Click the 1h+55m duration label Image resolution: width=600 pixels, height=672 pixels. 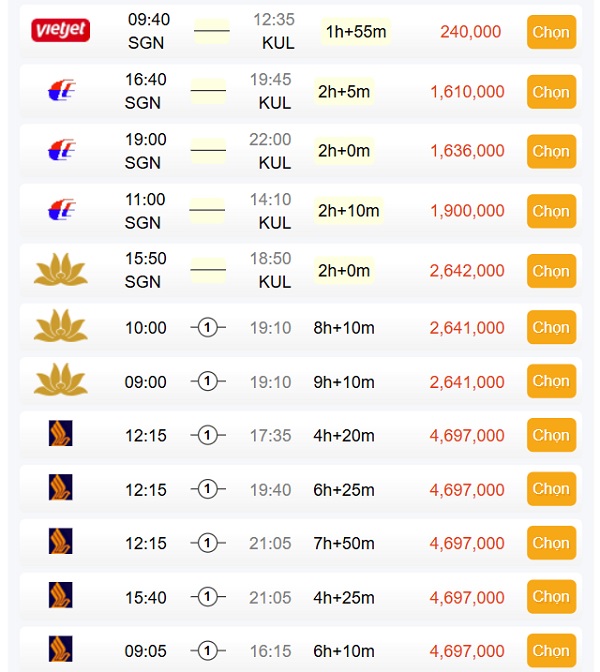[x=356, y=32]
